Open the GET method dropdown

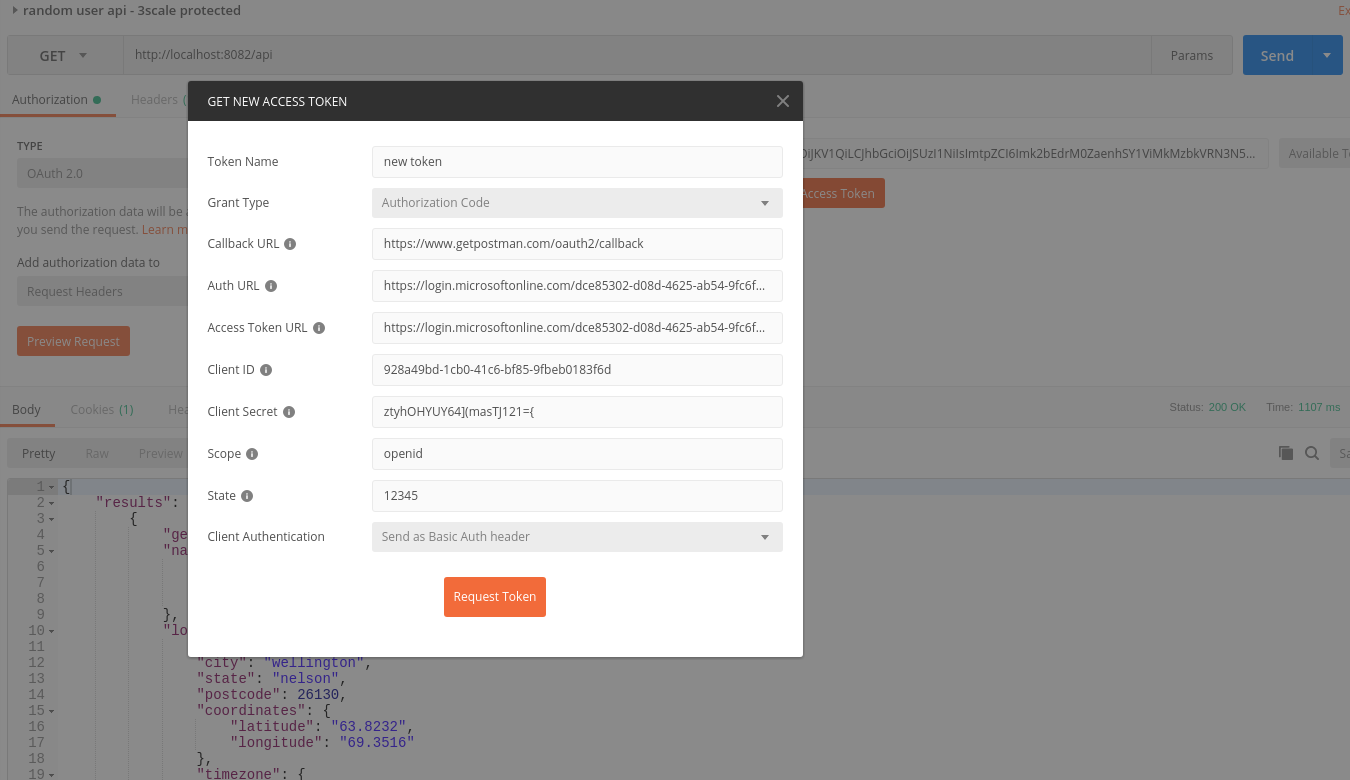point(64,56)
